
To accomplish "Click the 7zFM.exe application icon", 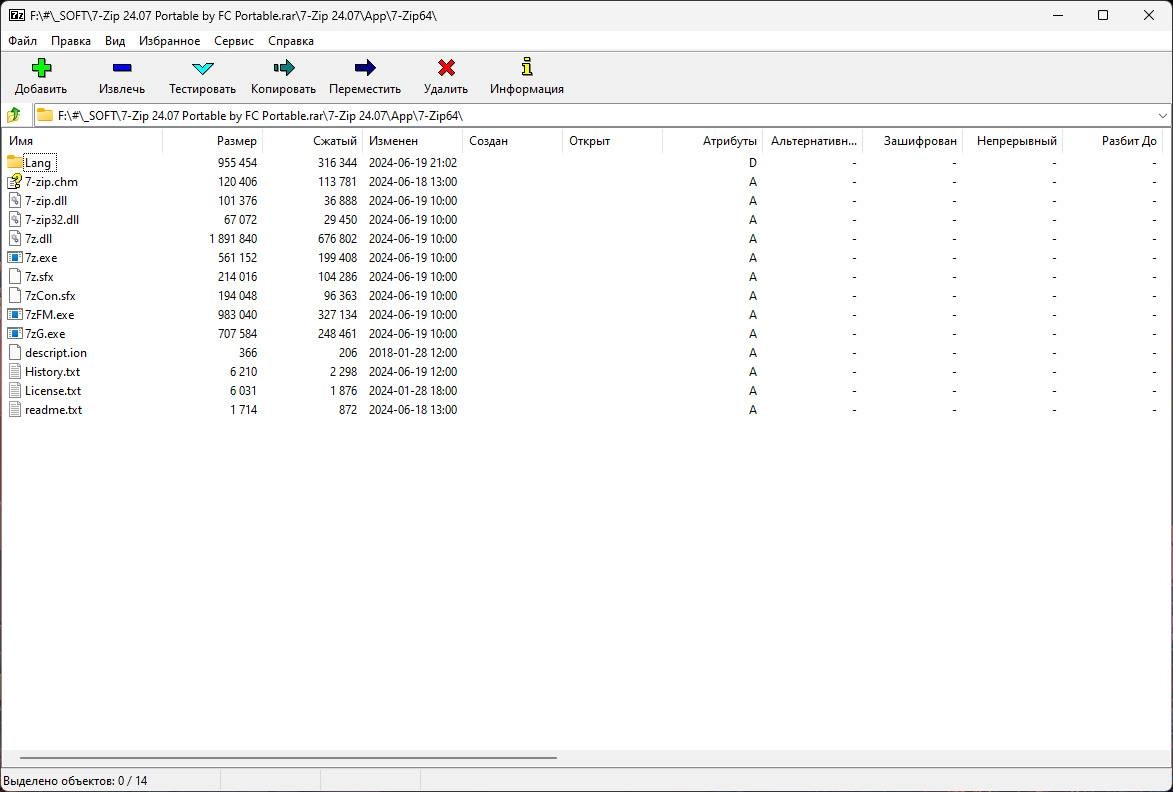I will [x=14, y=314].
